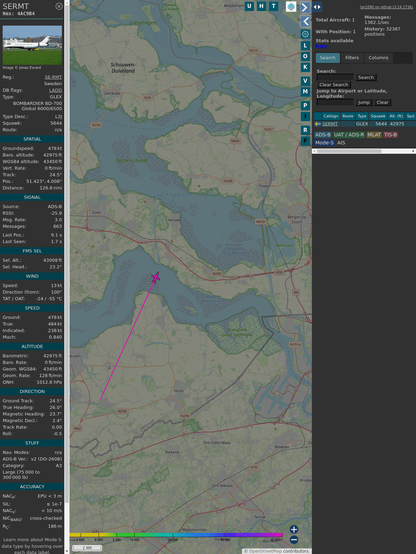The image size is (416, 554).
Task: Open the map layer selector icon
Action: [291, 6]
